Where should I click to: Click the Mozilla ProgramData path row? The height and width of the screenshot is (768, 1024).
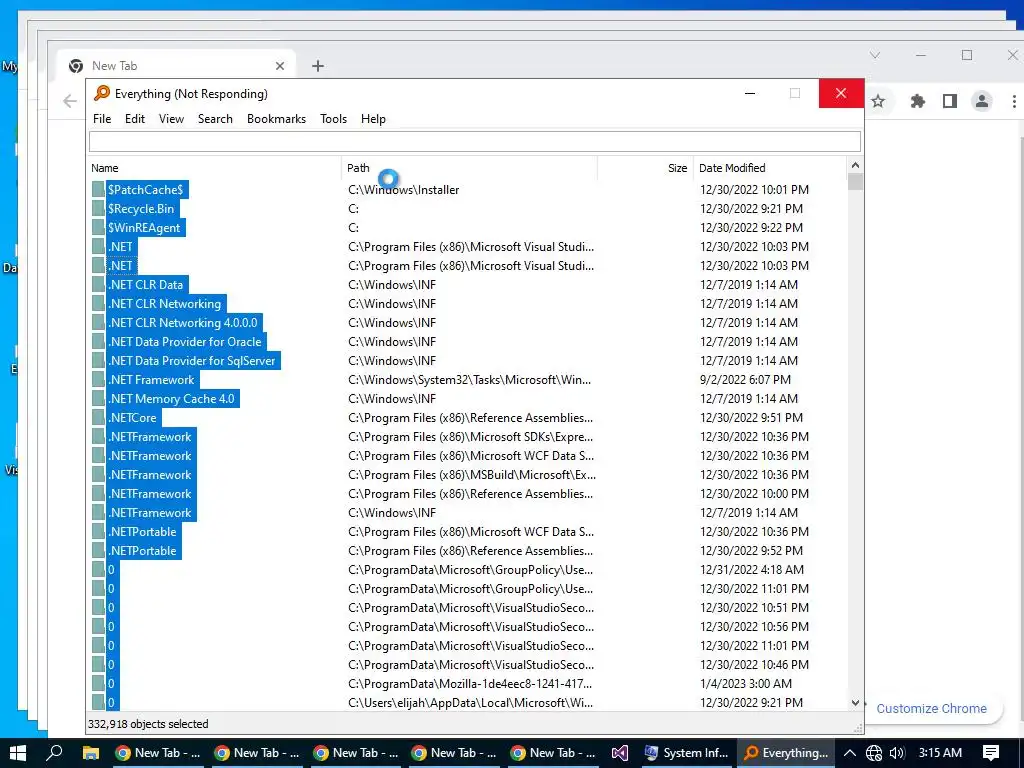coord(470,684)
